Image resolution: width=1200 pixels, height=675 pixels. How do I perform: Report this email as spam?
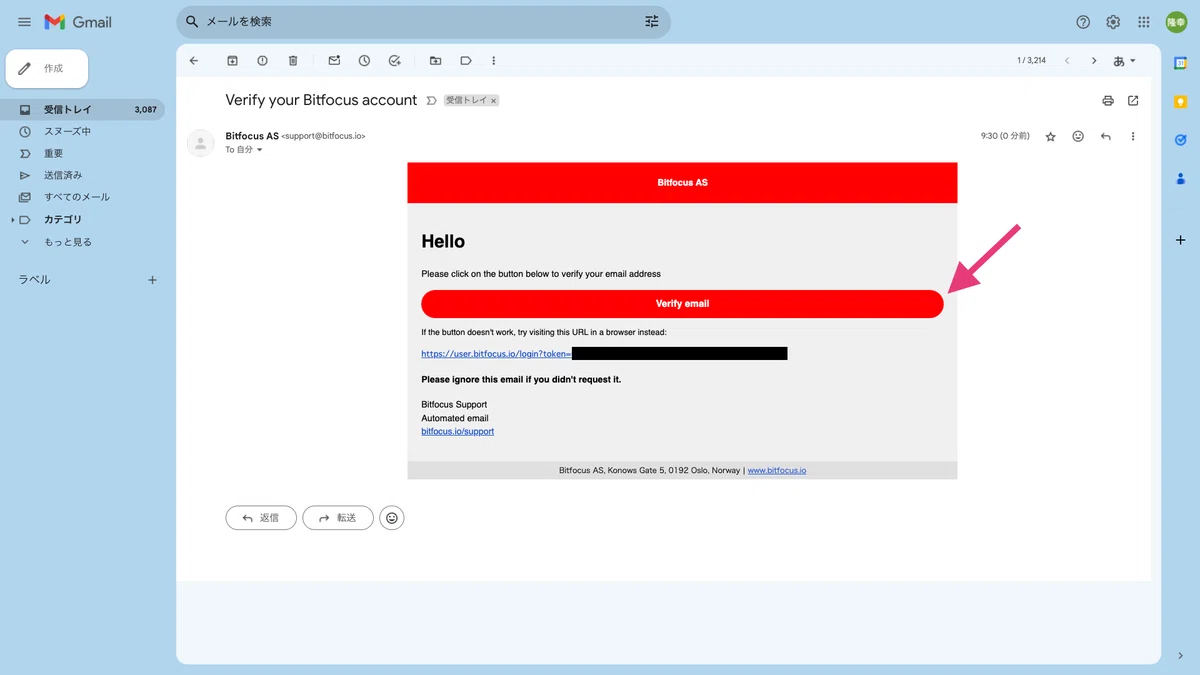pyautogui.click(x=262, y=61)
